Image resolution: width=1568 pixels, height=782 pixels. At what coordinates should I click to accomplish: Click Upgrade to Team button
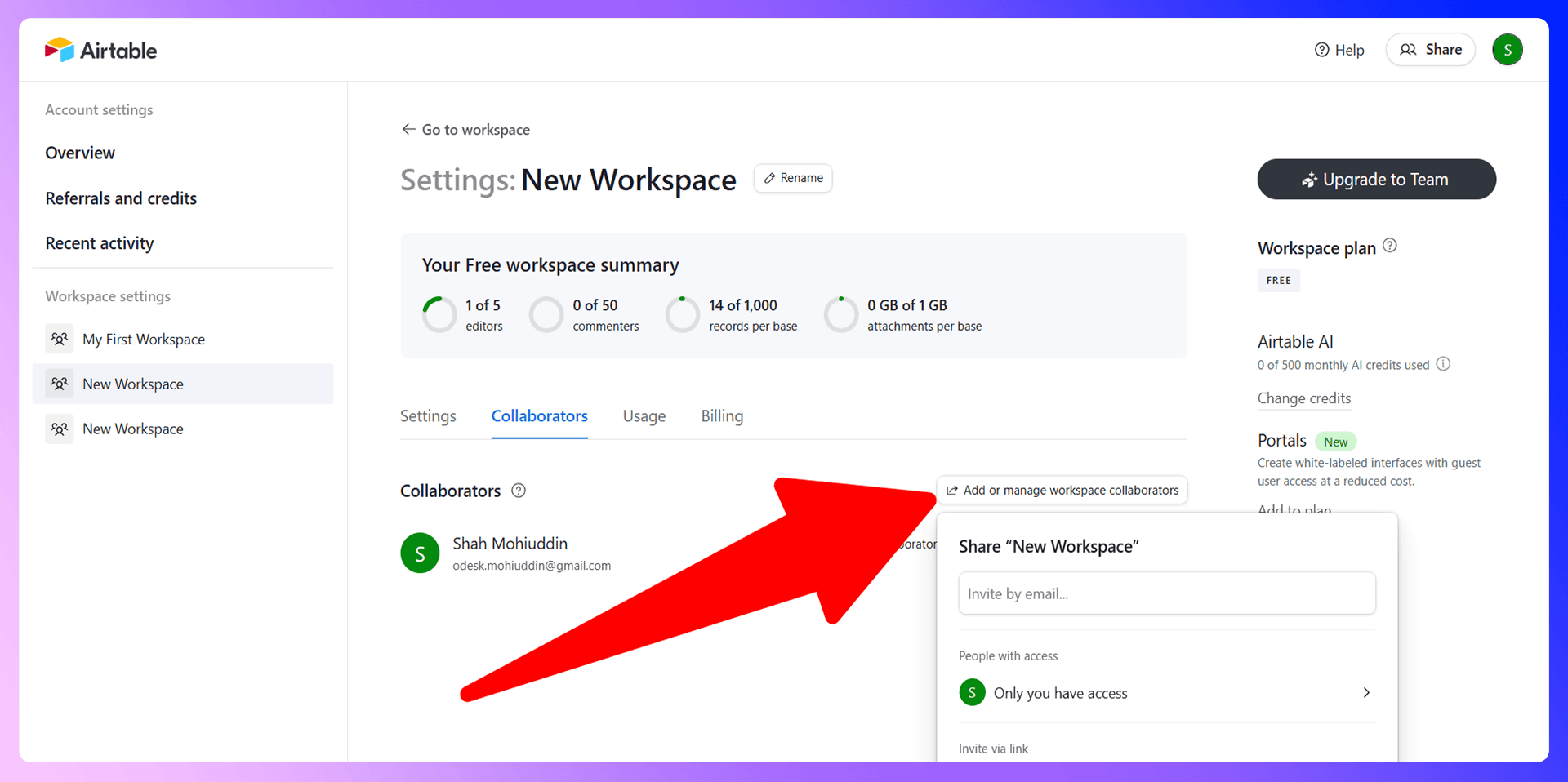[1376, 179]
